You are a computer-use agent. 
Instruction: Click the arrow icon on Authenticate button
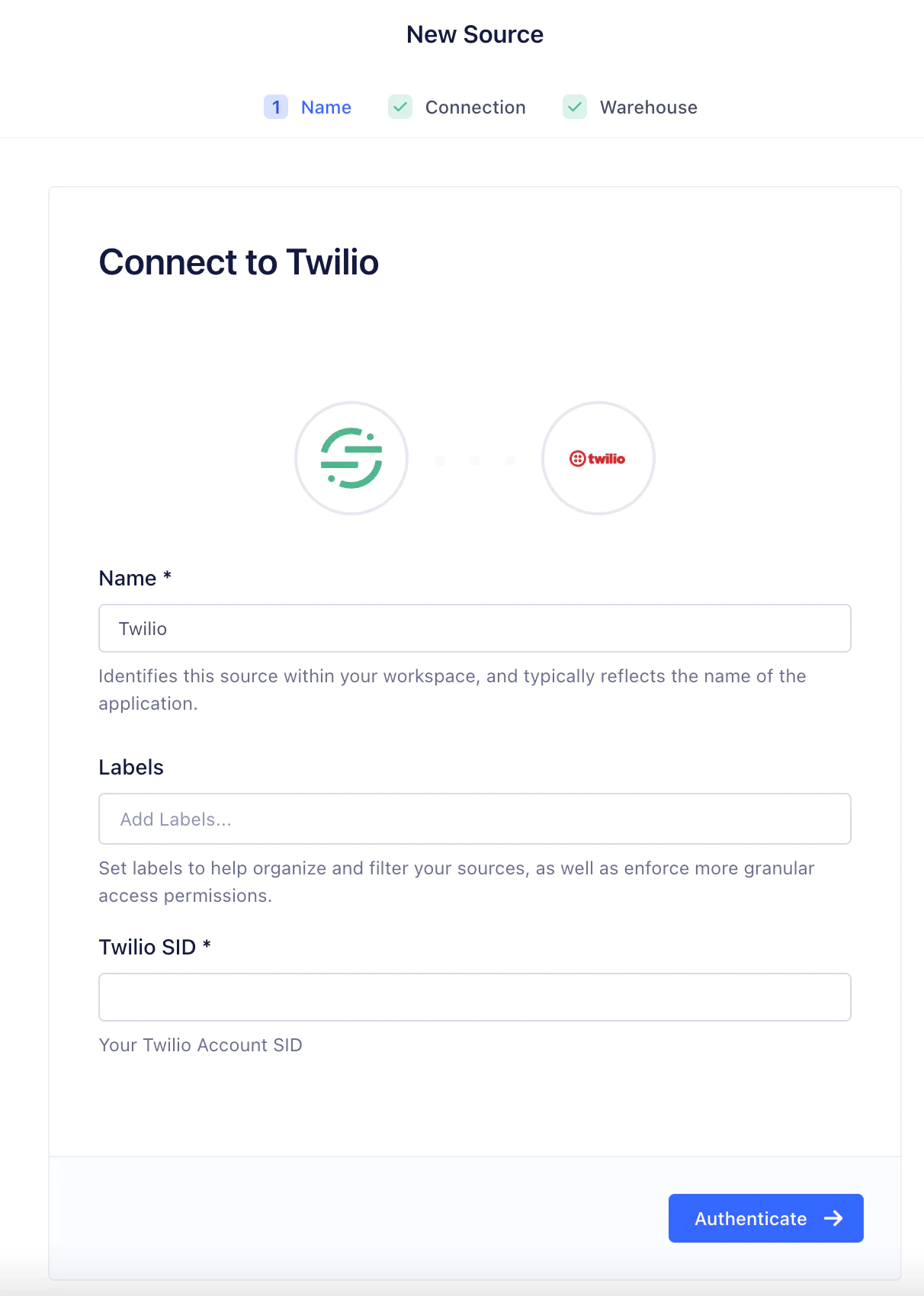click(x=833, y=1218)
